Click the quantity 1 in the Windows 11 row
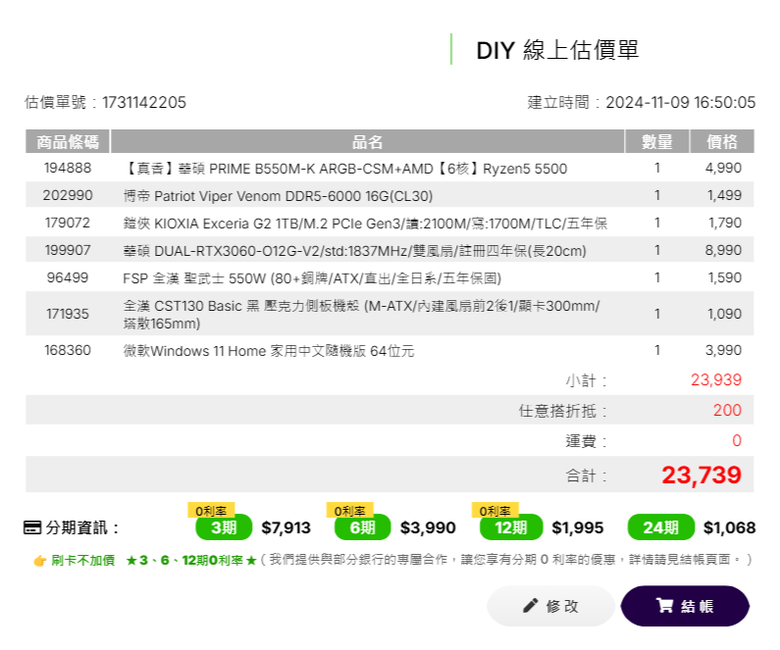 (657, 350)
